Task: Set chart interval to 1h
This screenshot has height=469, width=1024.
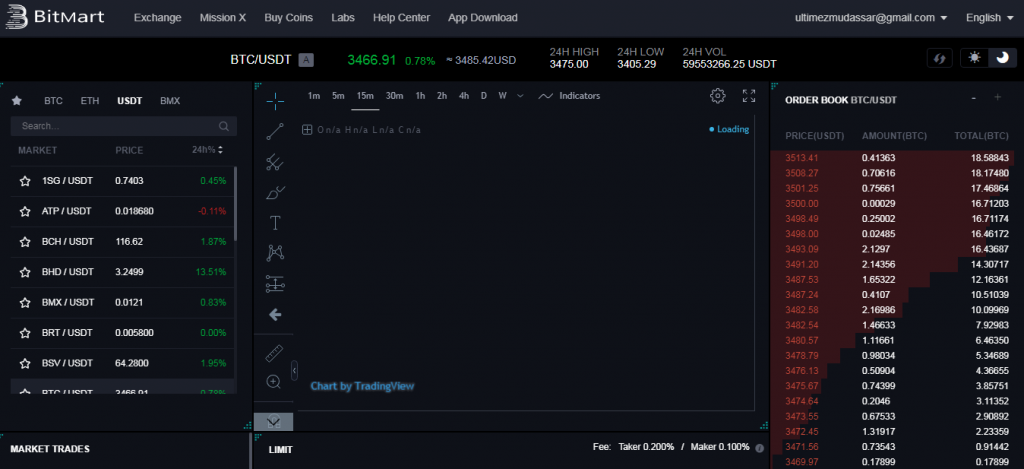Action: (x=421, y=96)
